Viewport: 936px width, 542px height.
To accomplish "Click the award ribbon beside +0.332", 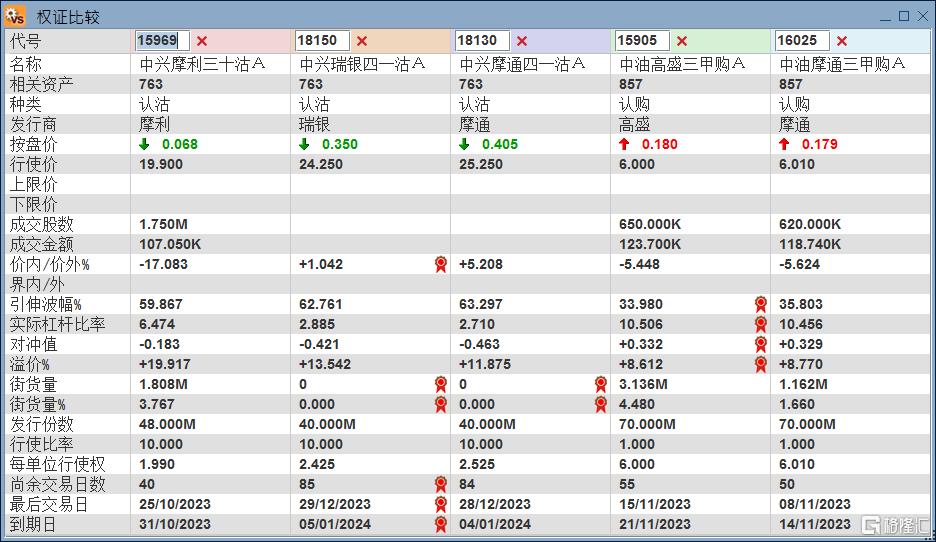I will click(x=760, y=344).
